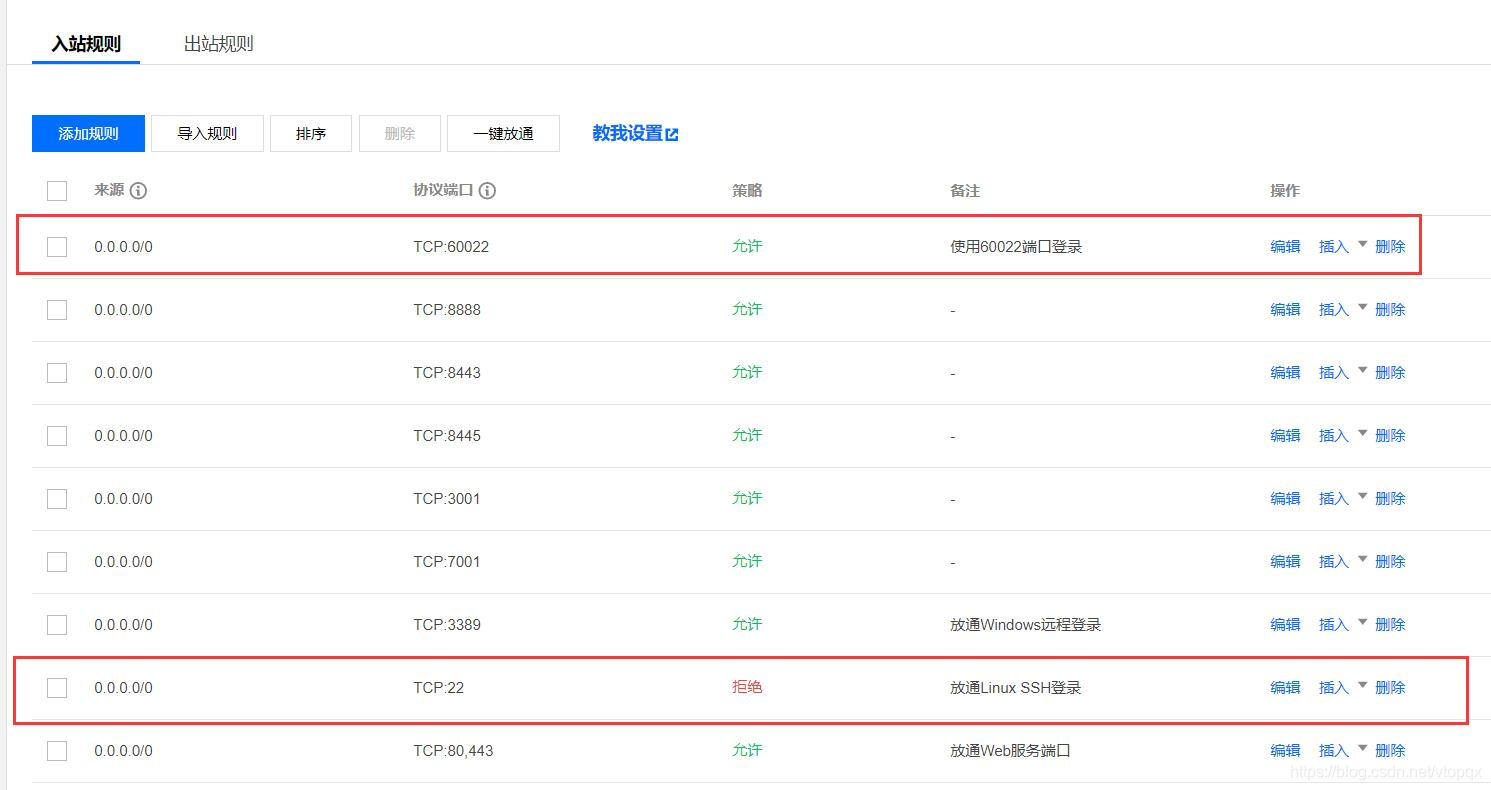Select the checkbox for TCP:60022 rule
The height and width of the screenshot is (790, 1491).
[57, 247]
